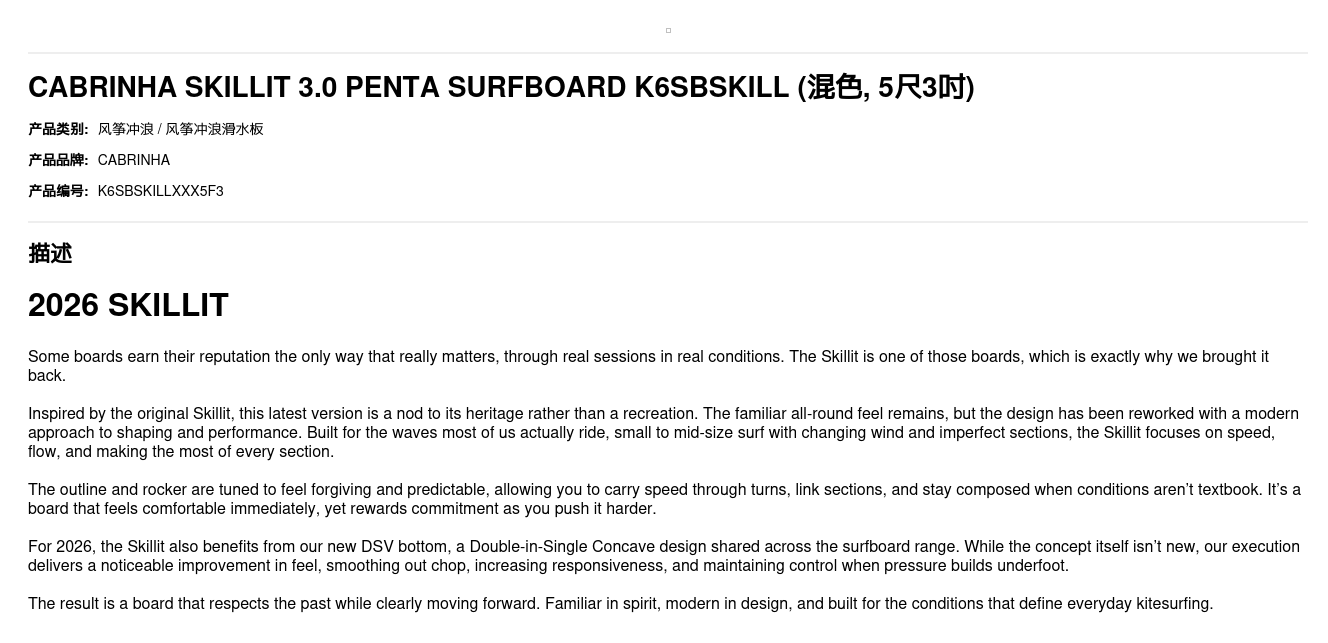Screen dimensions: 1328x643
Task: Click the broken image placeholder at top
Action: pyautogui.click(x=668, y=30)
